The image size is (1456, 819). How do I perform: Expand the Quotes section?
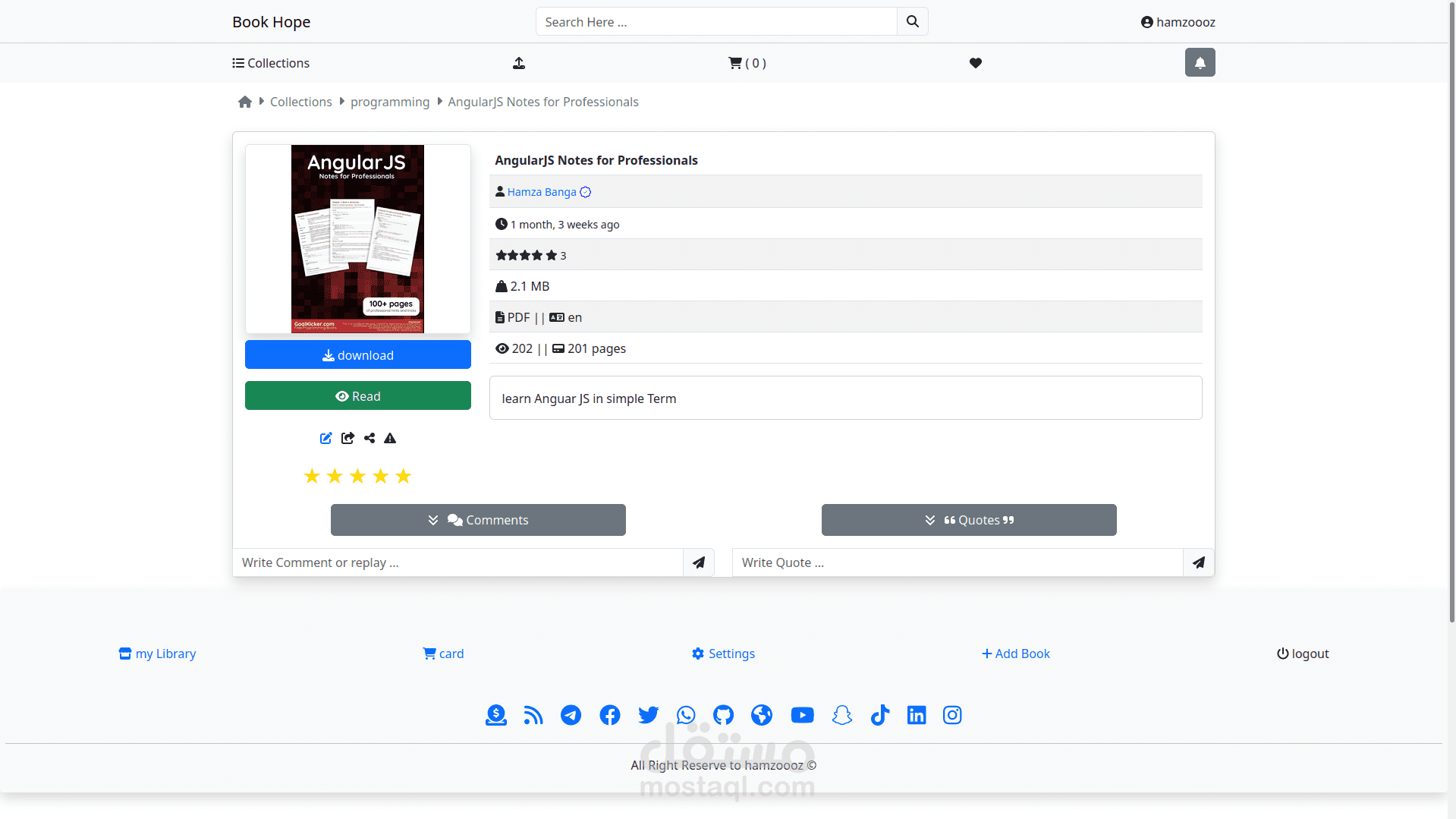click(969, 520)
